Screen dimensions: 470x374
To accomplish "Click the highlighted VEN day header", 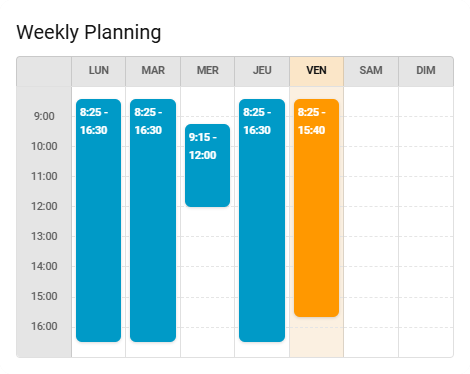I will (x=316, y=71).
